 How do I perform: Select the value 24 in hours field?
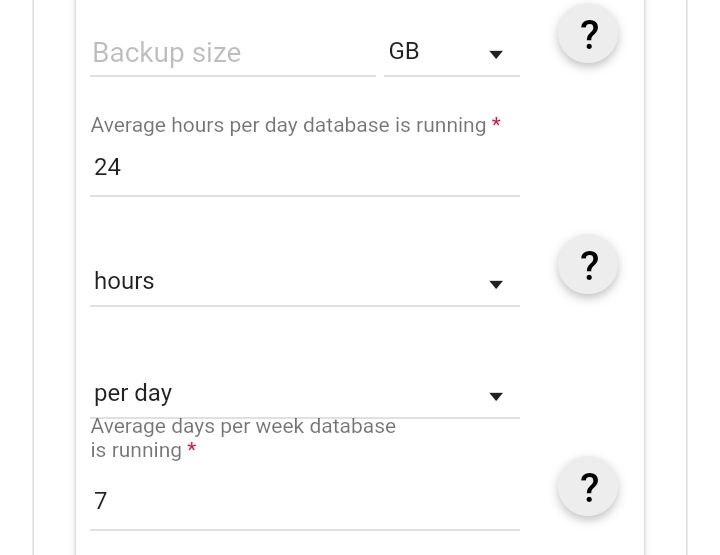pyautogui.click(x=107, y=167)
